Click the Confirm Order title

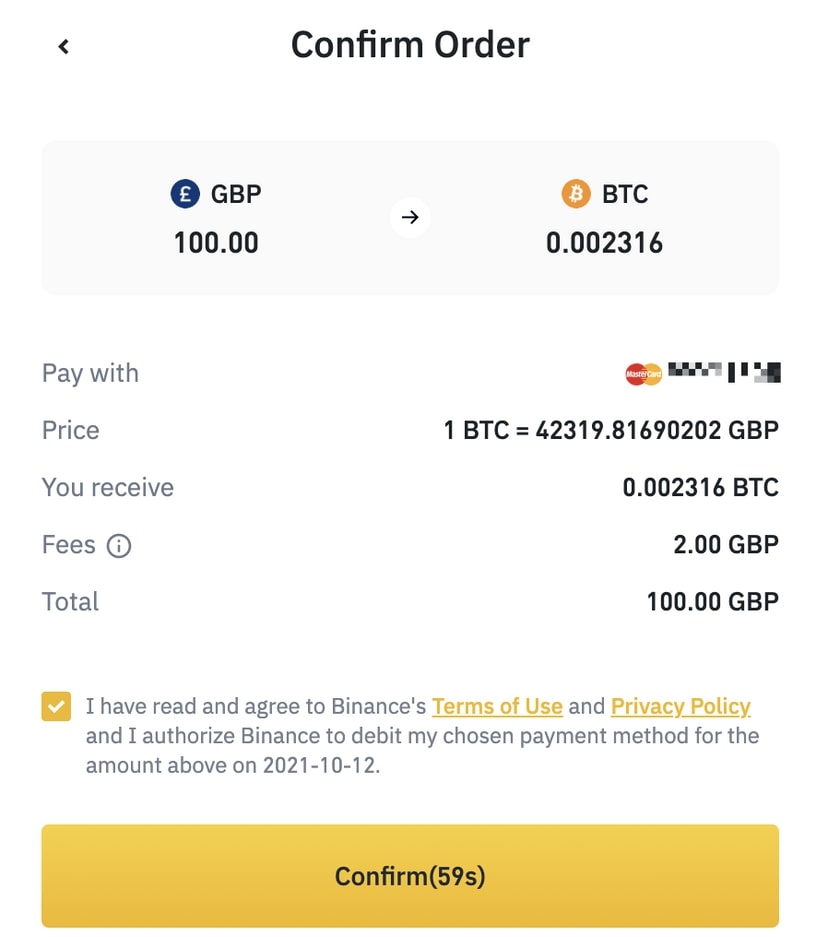[x=410, y=44]
